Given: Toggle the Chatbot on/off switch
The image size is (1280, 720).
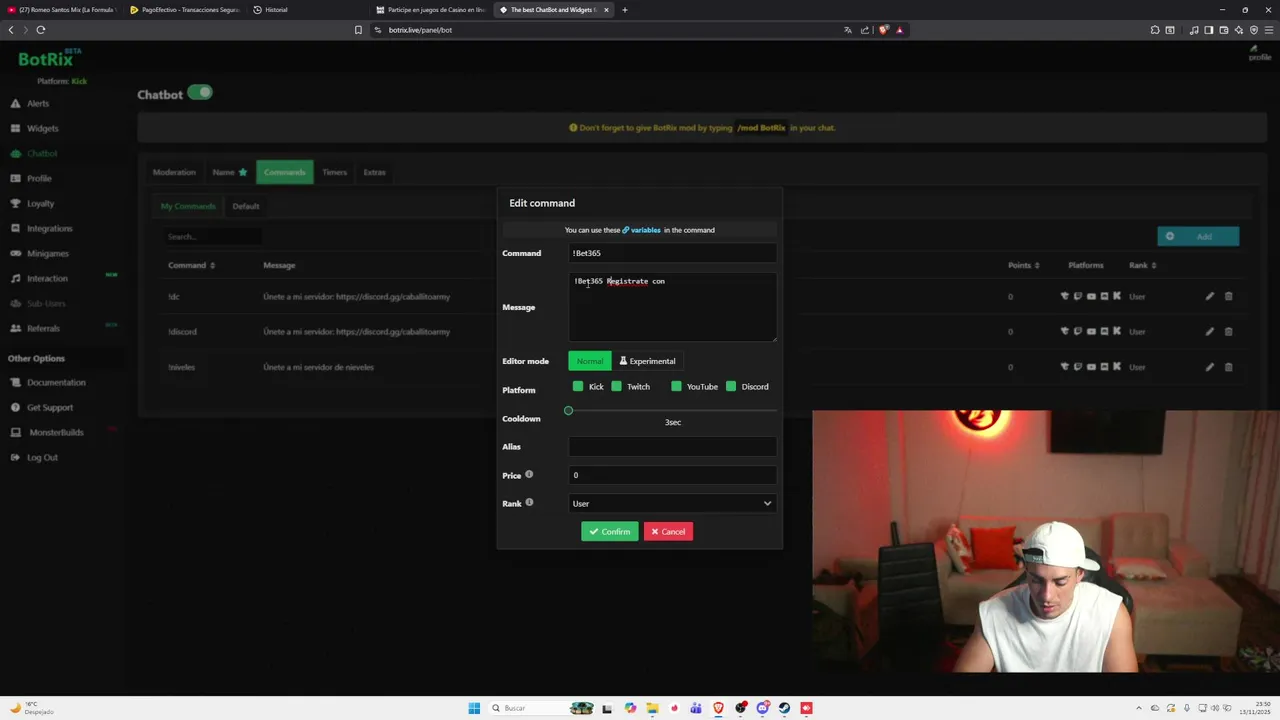Looking at the screenshot, I should click(x=200, y=93).
